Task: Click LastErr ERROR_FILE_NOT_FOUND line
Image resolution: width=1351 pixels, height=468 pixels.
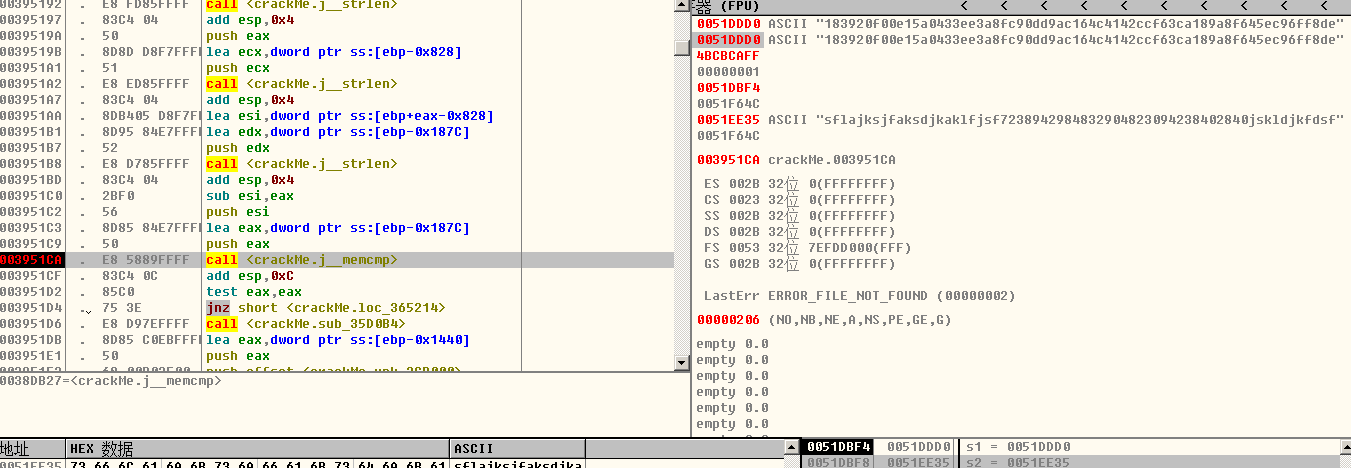Action: coord(860,296)
